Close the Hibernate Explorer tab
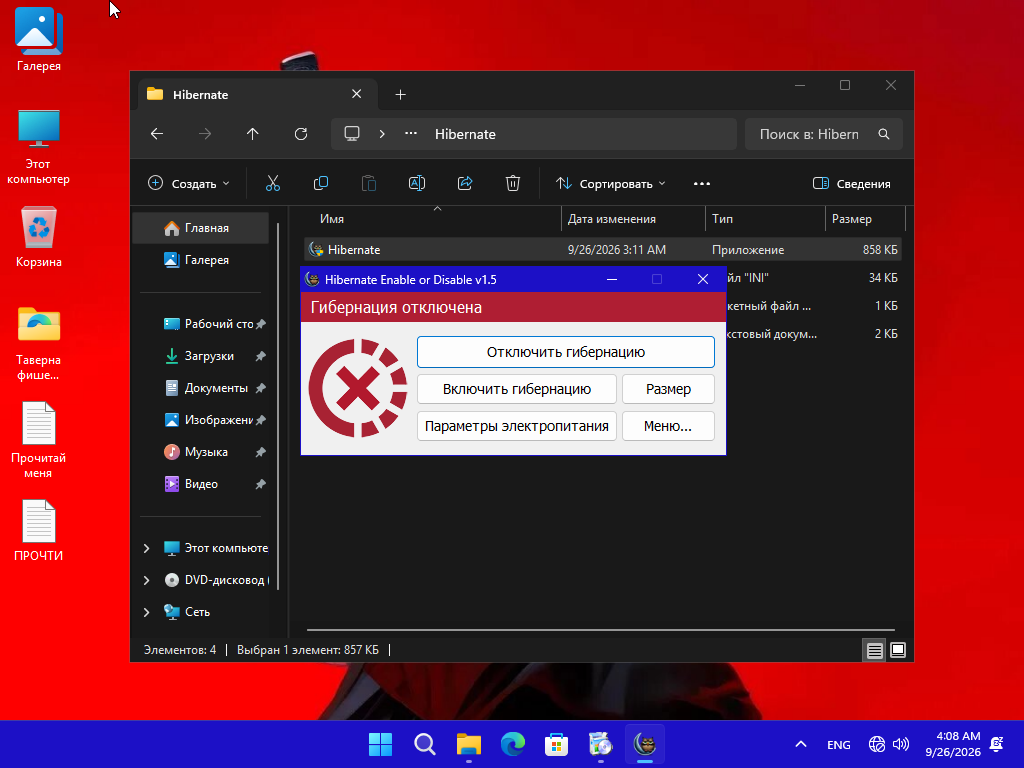Screen dimensions: 1024x768 (x=357, y=94)
